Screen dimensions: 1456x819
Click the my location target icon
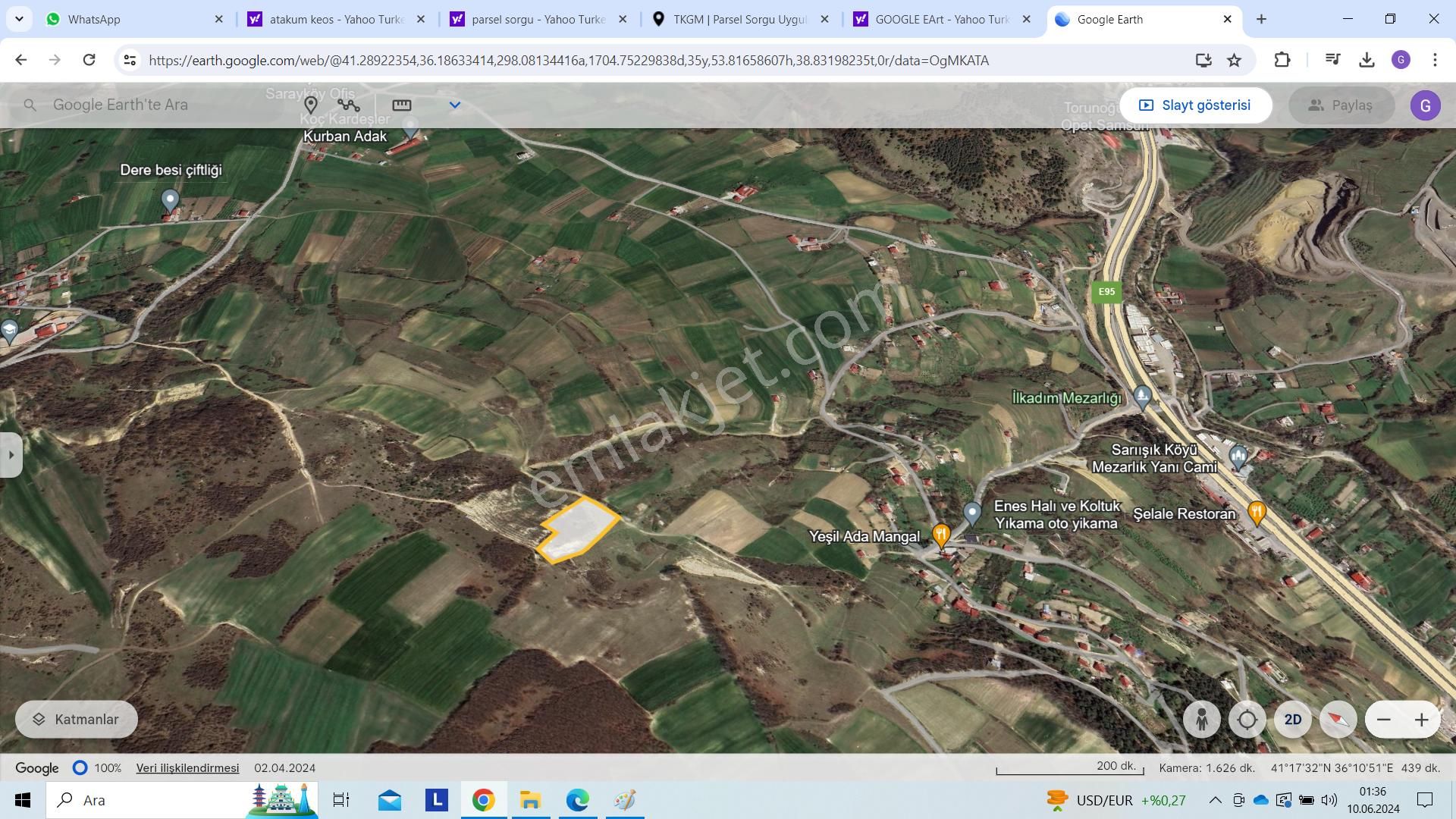point(1247,719)
